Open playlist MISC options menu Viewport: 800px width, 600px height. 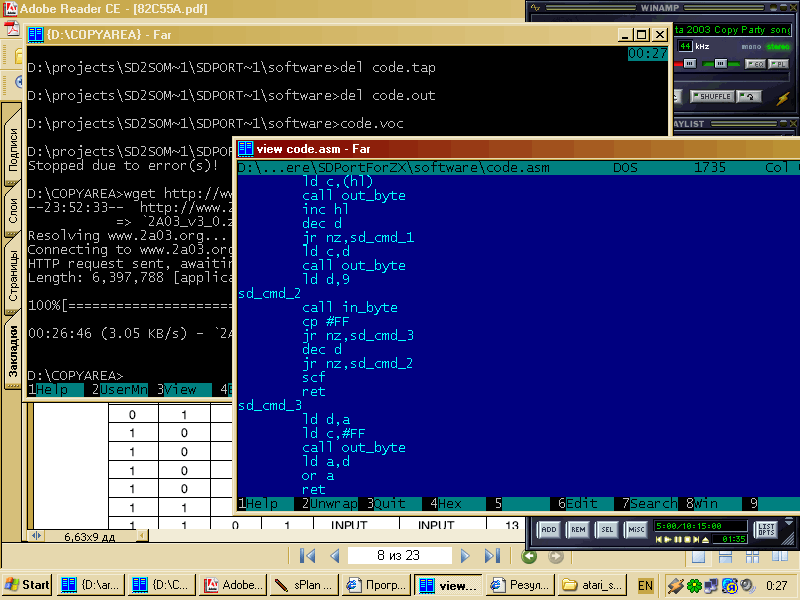pyautogui.click(x=636, y=528)
